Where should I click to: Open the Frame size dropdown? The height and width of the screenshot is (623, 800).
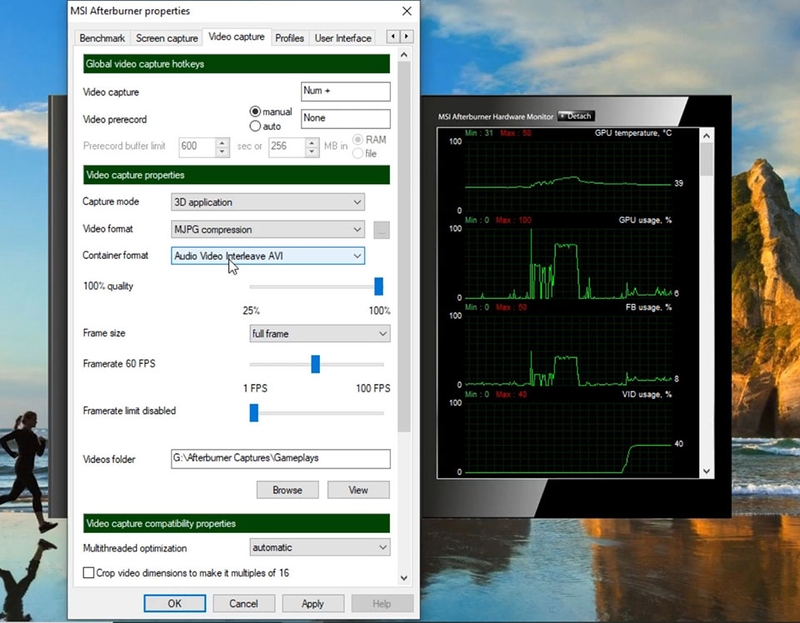coord(320,334)
